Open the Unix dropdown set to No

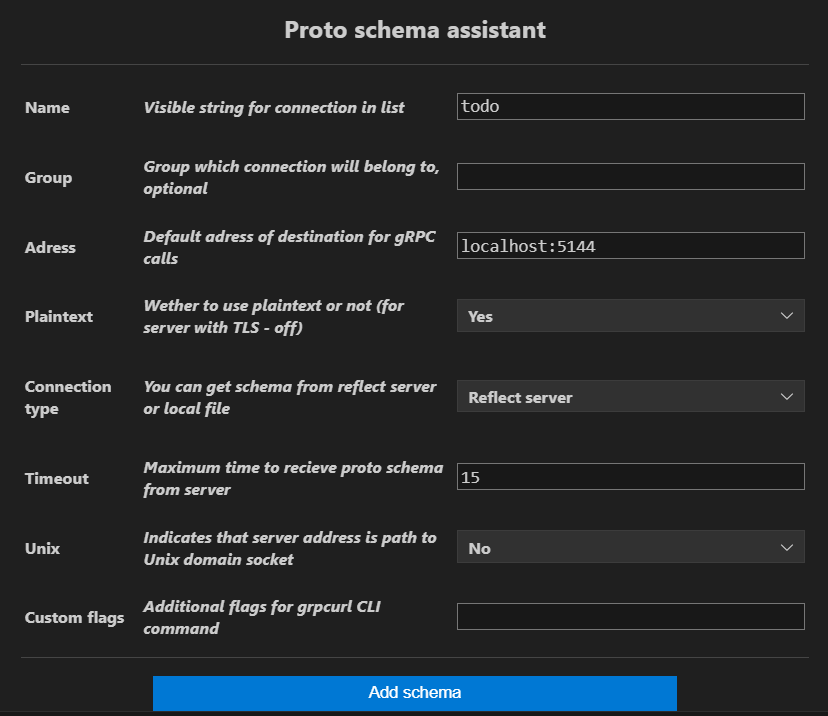[x=630, y=548]
